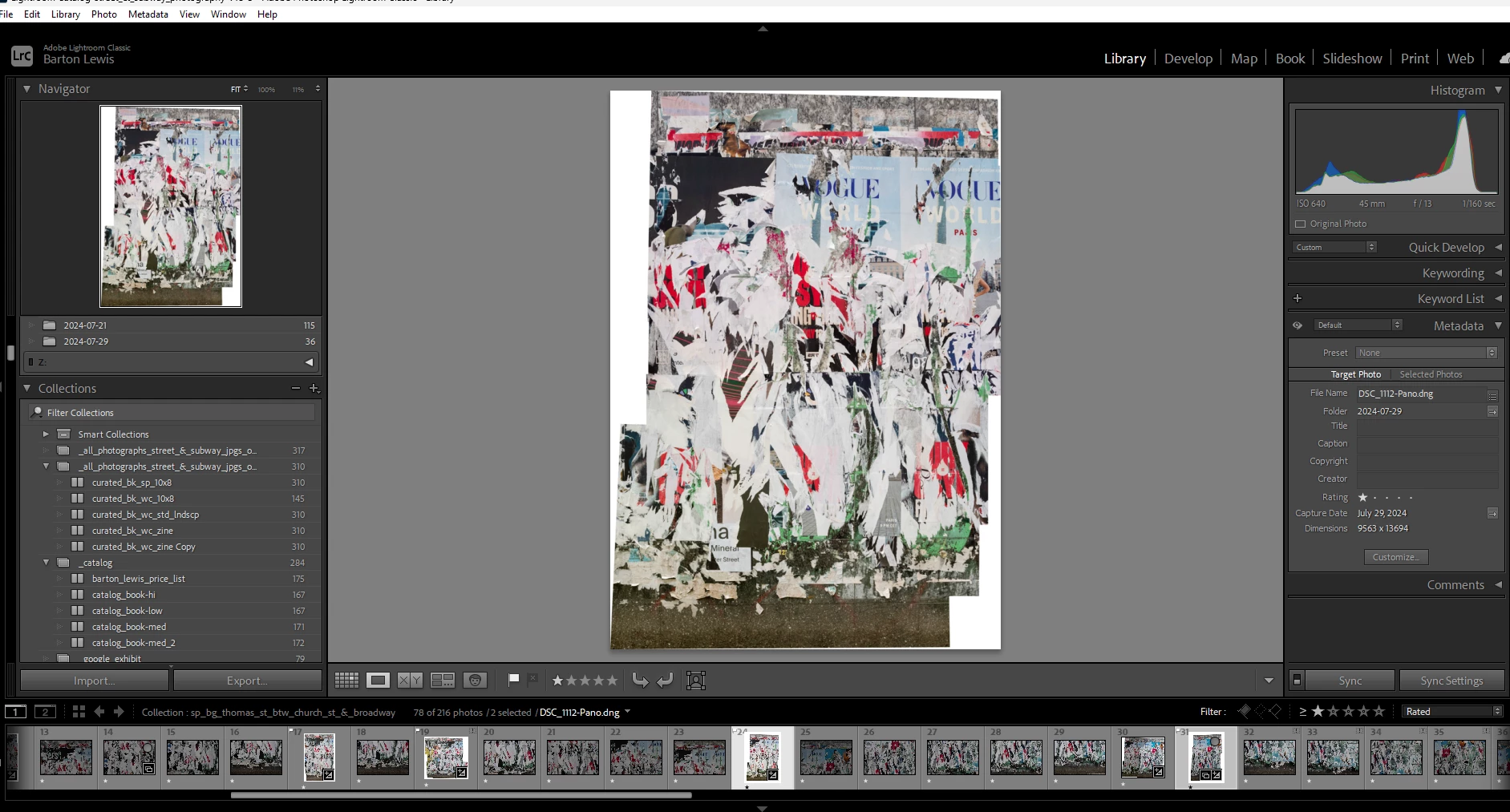Select filmstrip thumbnail number 20

(509, 757)
